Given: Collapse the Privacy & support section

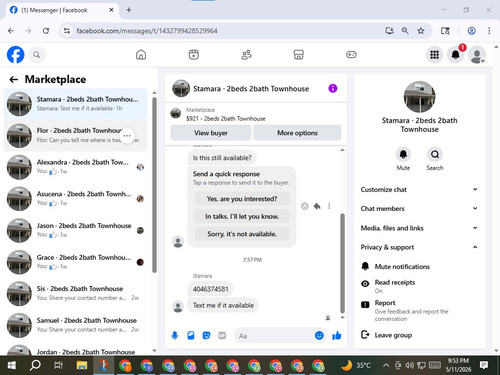Looking at the screenshot, I should 419,247.
